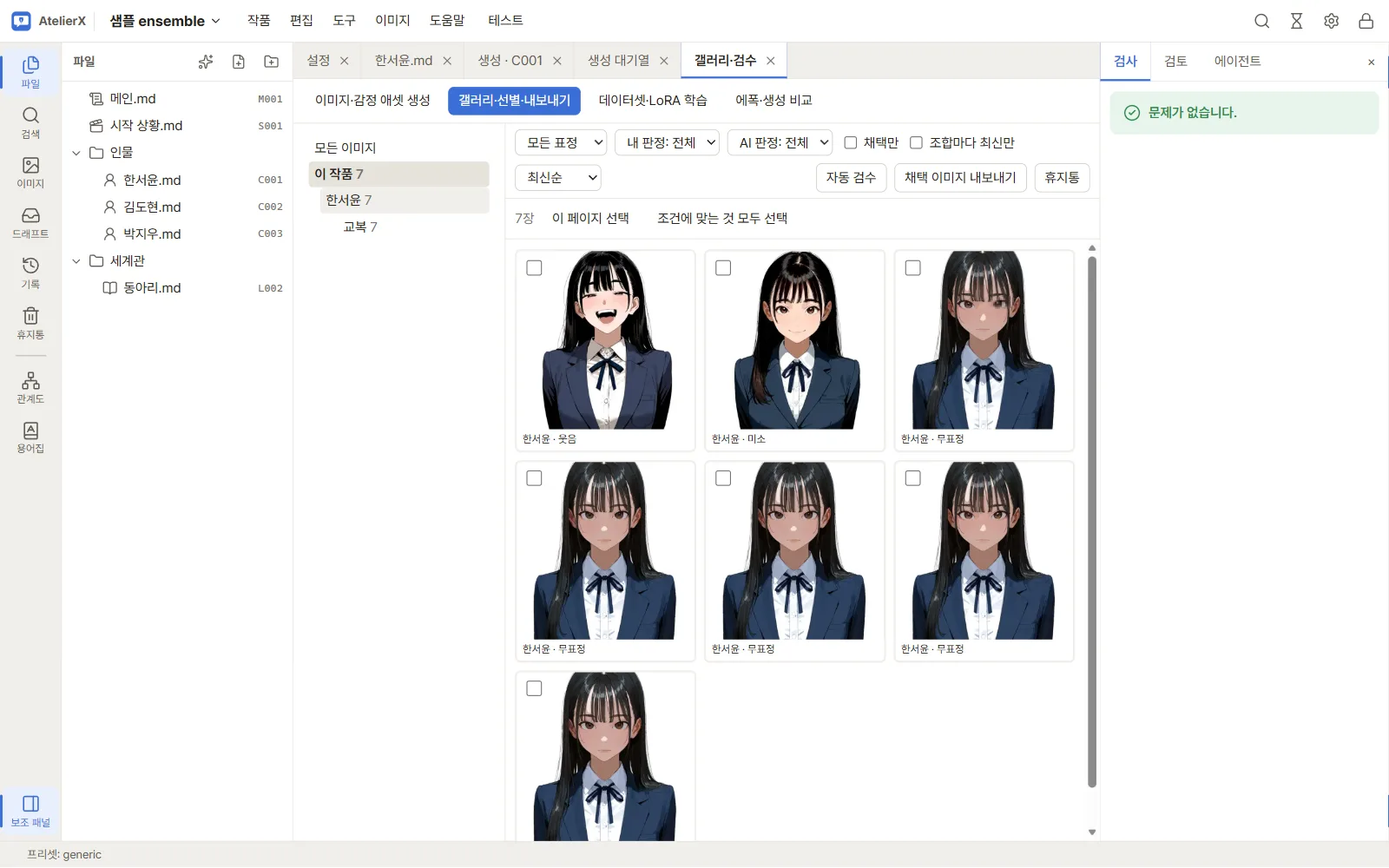The width and height of the screenshot is (1389, 868).
Task: Open the 드래프트 sidebar panel
Action: pyautogui.click(x=30, y=222)
